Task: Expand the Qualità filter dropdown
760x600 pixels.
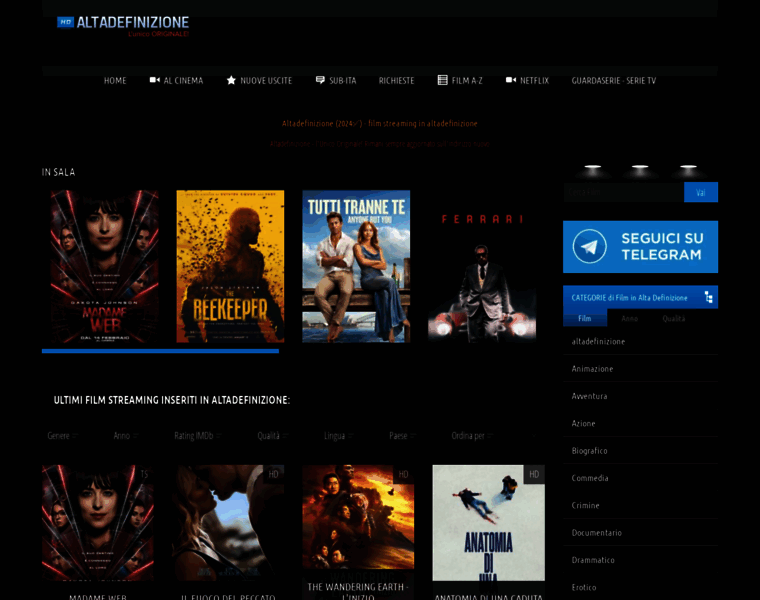Action: click(x=273, y=436)
